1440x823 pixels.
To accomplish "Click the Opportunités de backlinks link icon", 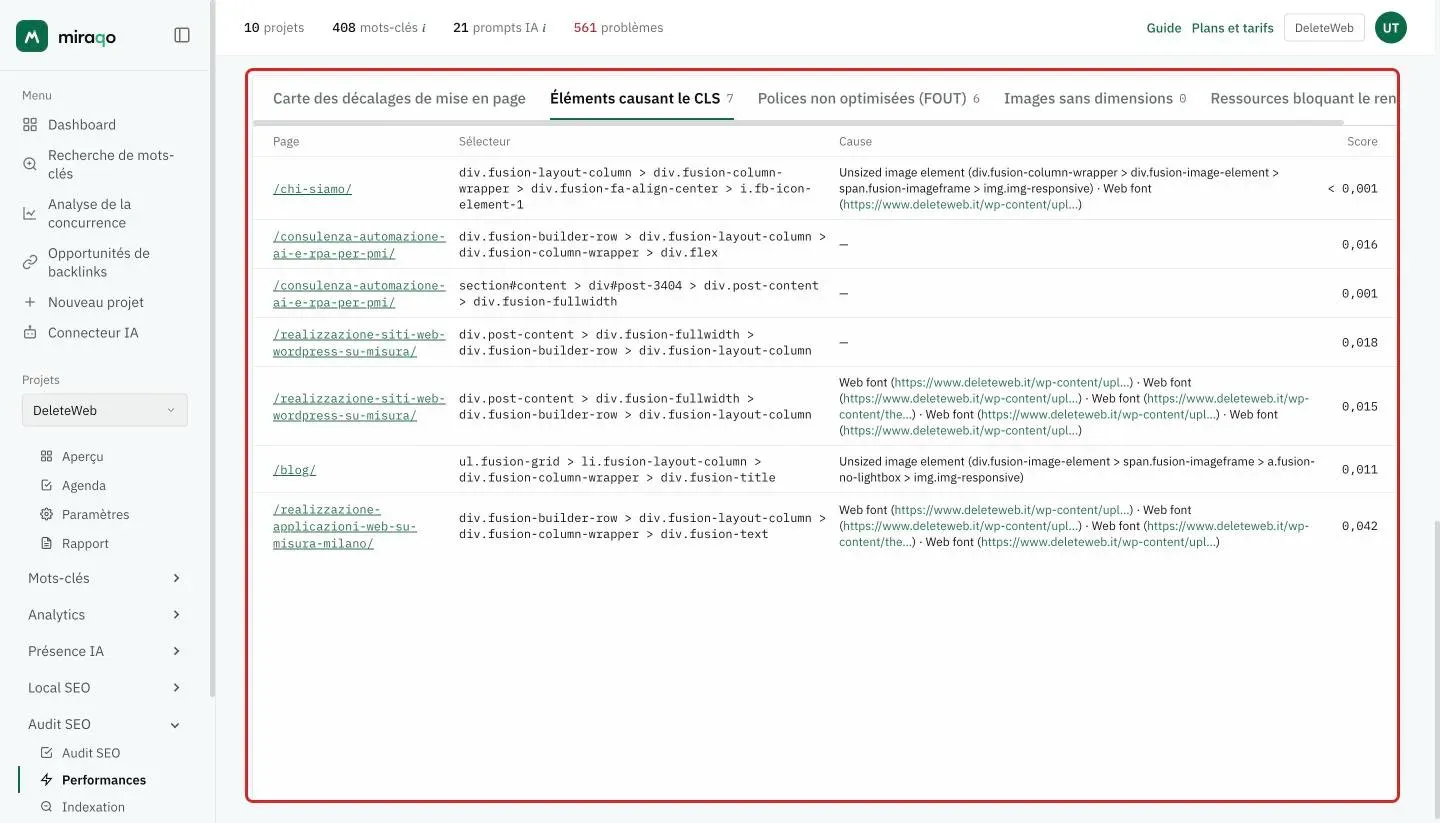I will 30,262.
